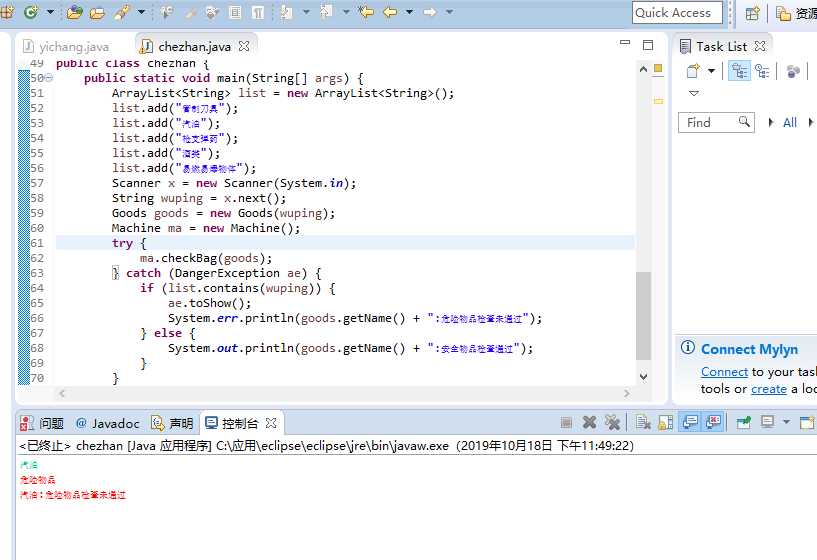Click the Terminate console icon
Screen dimensions: 817x560
[x=566, y=422]
